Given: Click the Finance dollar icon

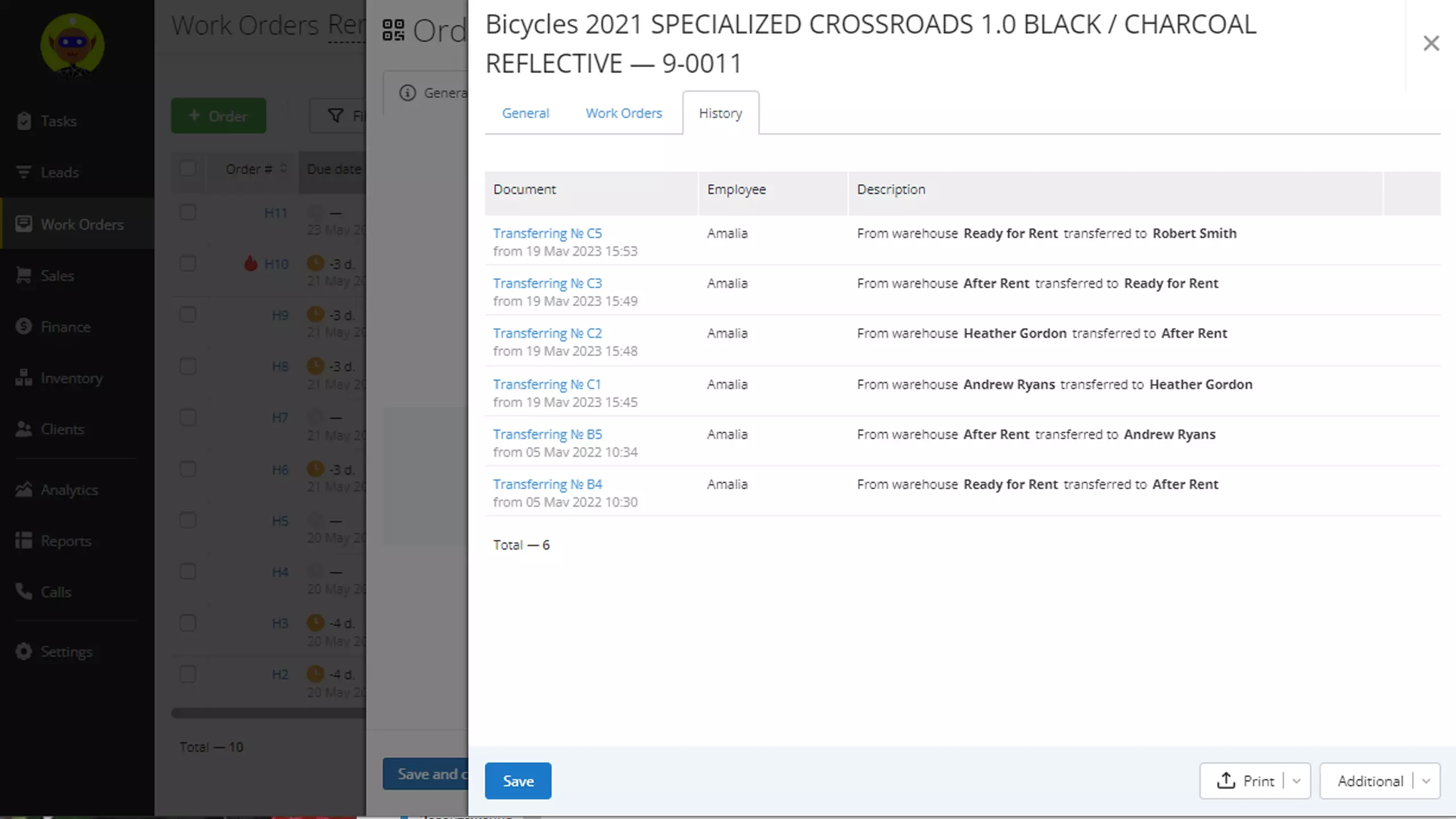Looking at the screenshot, I should coord(23,326).
